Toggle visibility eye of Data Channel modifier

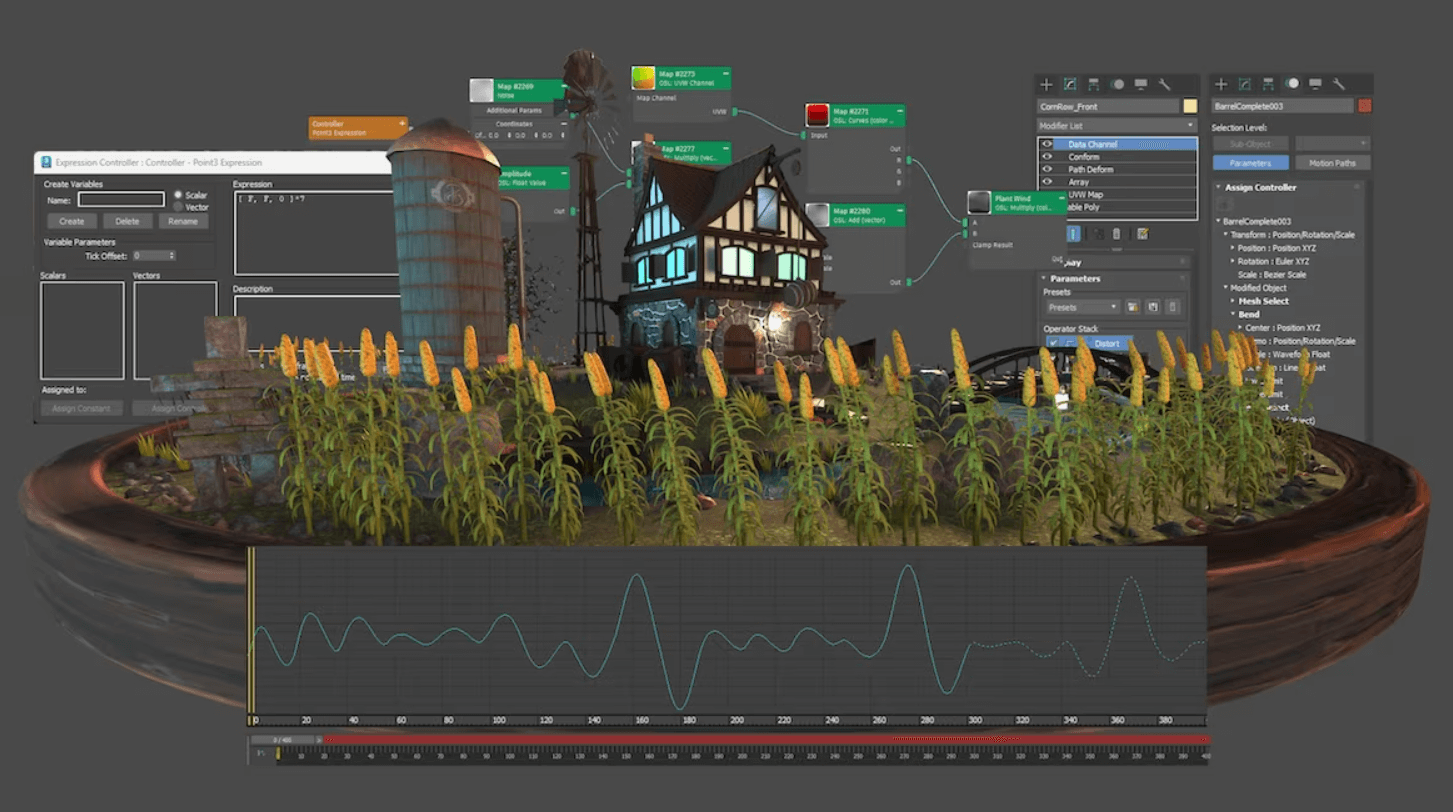point(1048,144)
